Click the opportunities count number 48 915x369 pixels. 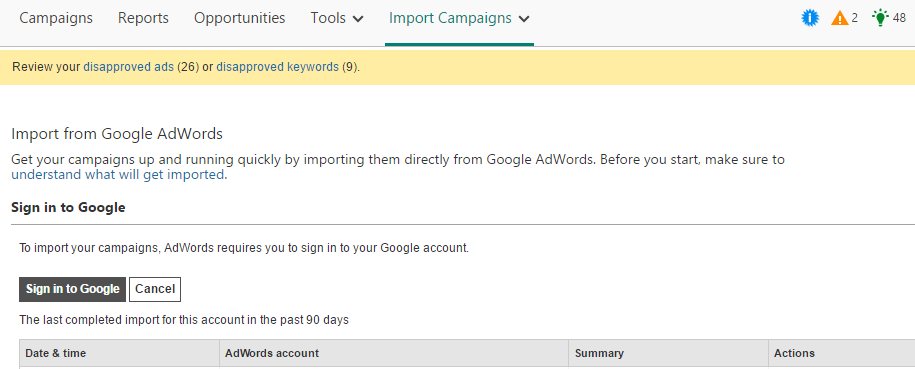pyautogui.click(x=899, y=18)
